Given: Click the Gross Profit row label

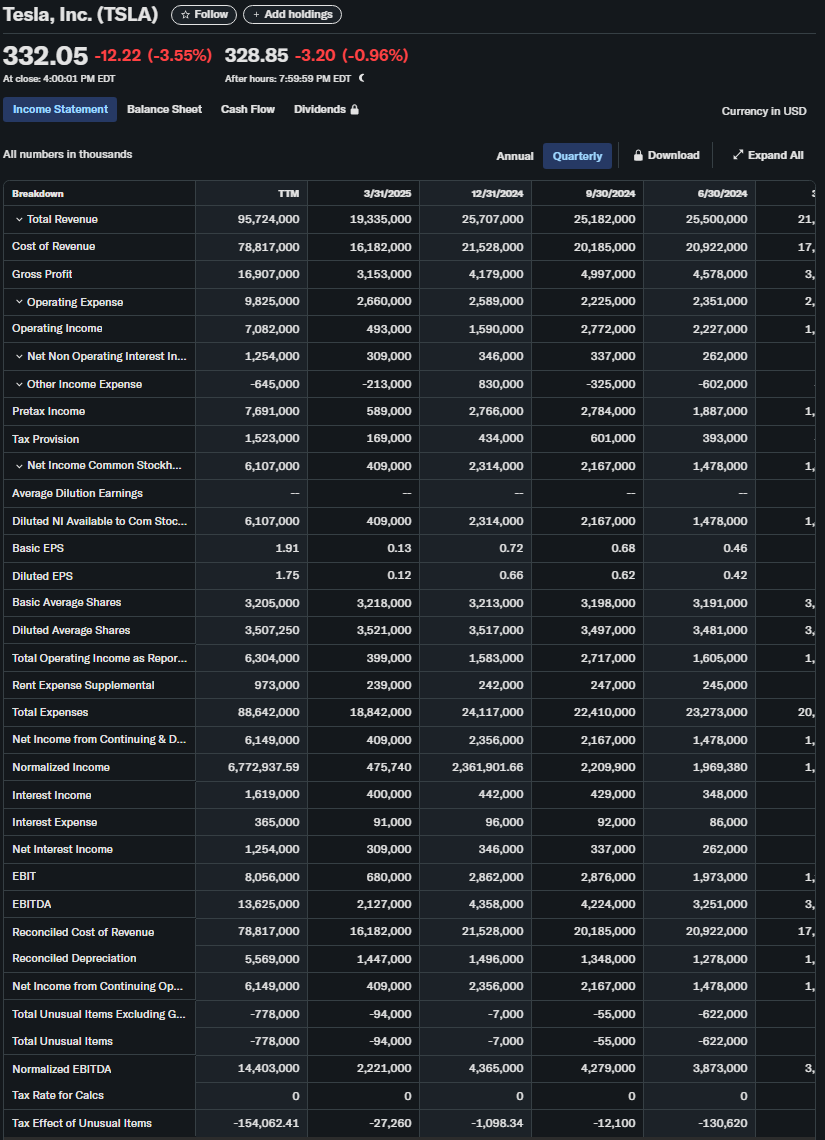Looking at the screenshot, I should point(42,274).
